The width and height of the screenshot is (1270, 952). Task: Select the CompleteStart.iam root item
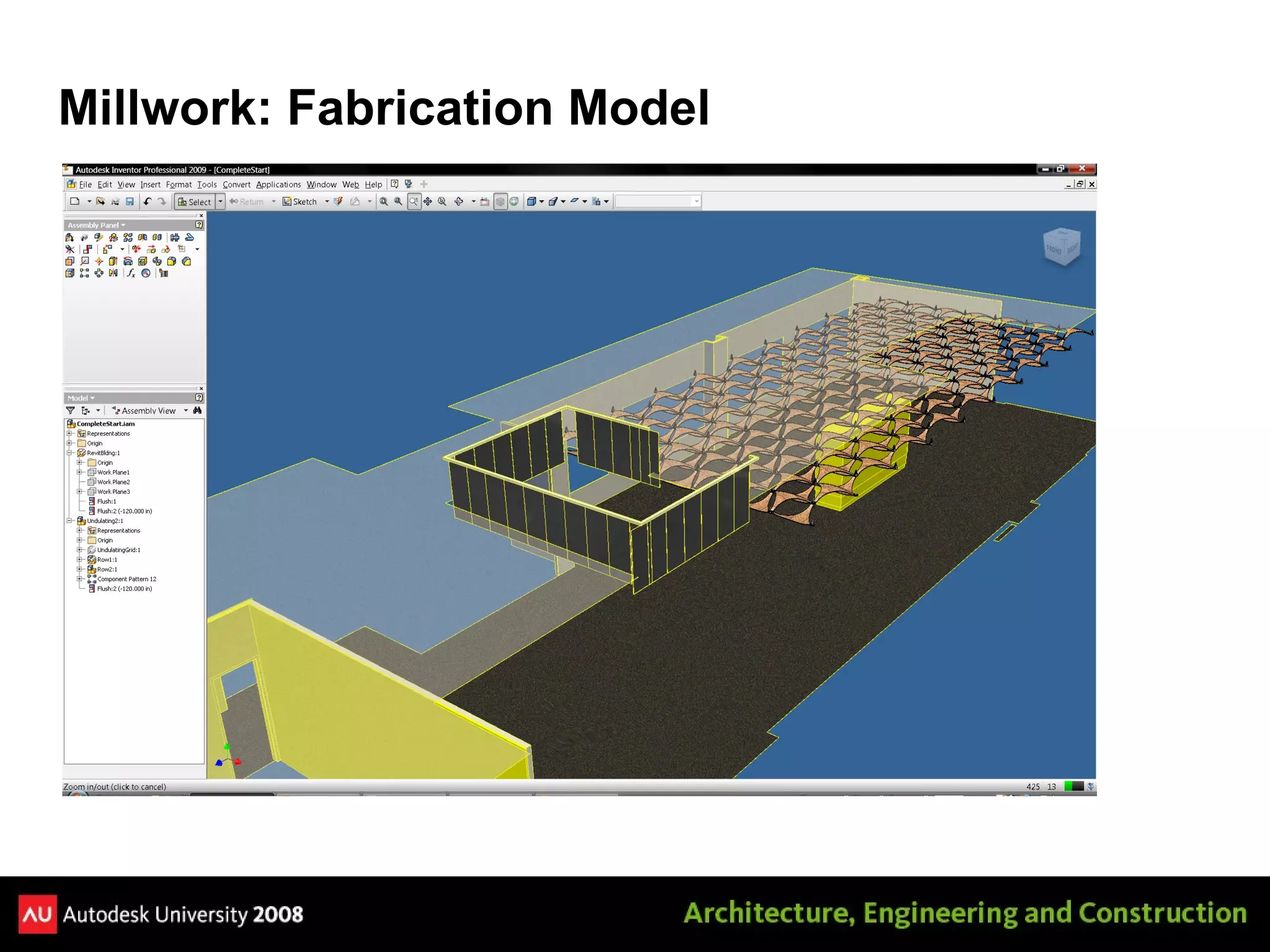pyautogui.click(x=100, y=424)
